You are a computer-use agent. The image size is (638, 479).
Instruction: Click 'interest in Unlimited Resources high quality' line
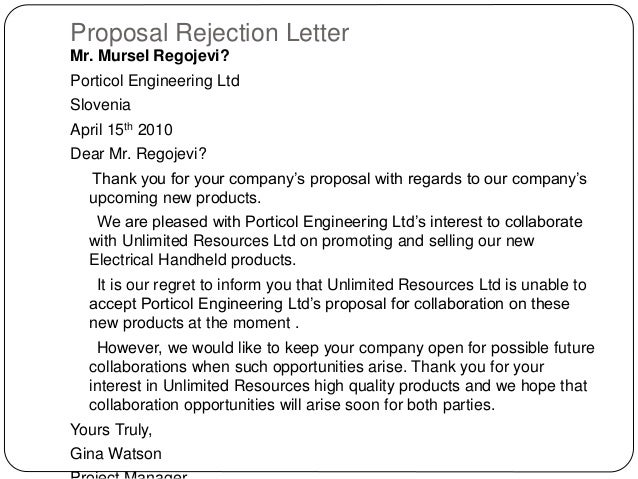click(x=338, y=386)
